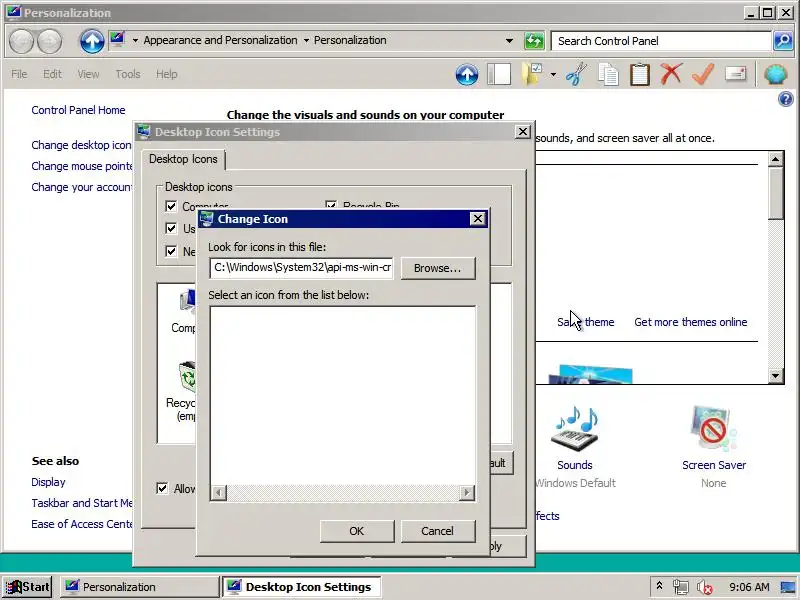
Task: Open the Display link under See also
Action: [x=48, y=482]
